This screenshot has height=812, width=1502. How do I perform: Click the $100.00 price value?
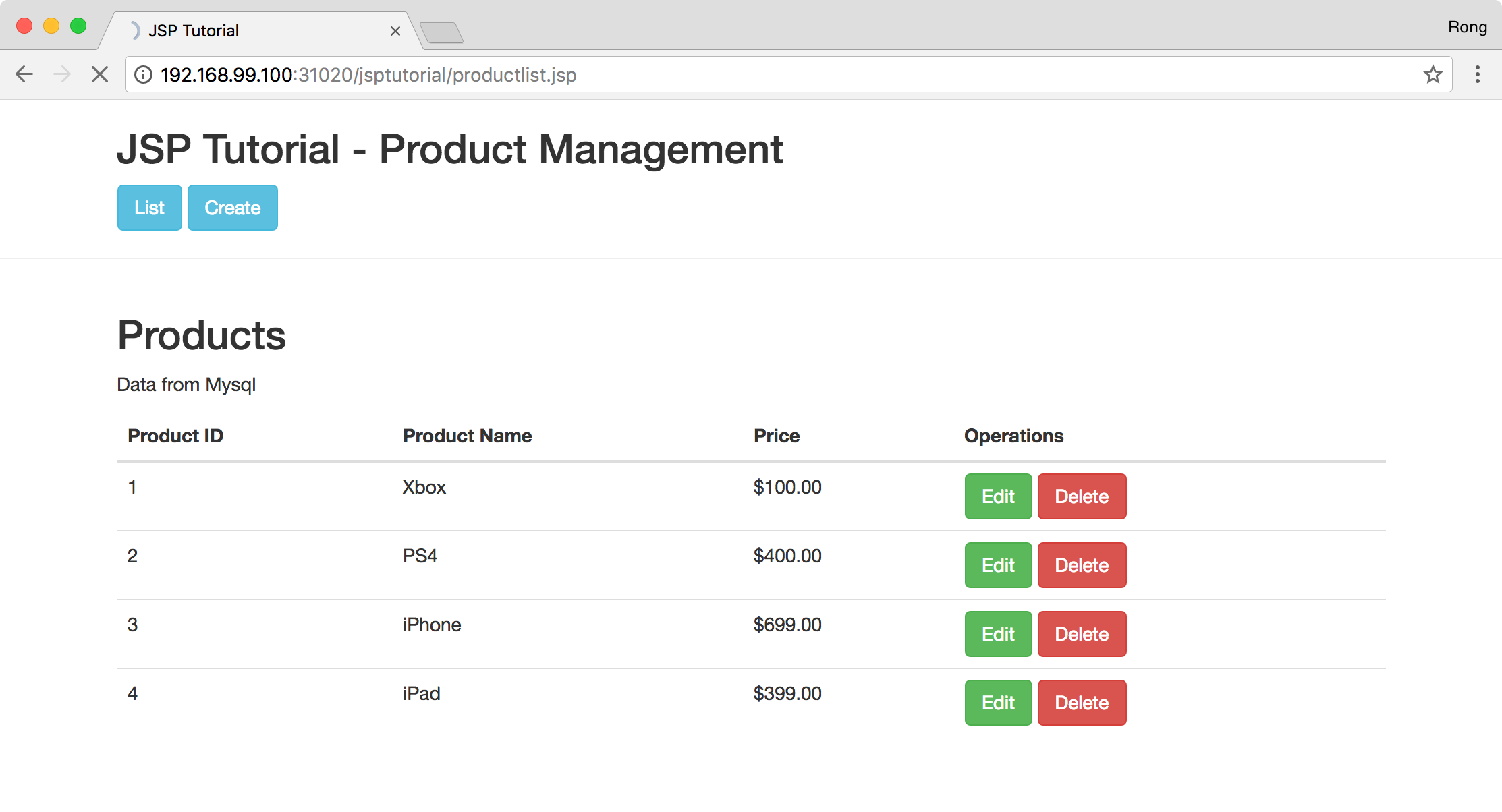[x=787, y=487]
